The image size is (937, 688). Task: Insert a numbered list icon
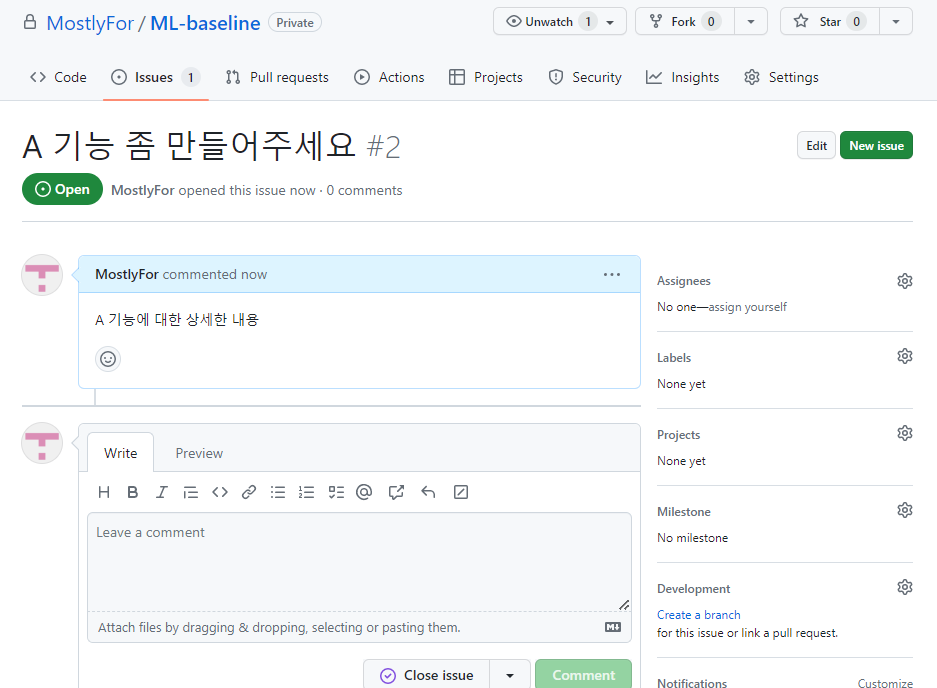tap(307, 492)
